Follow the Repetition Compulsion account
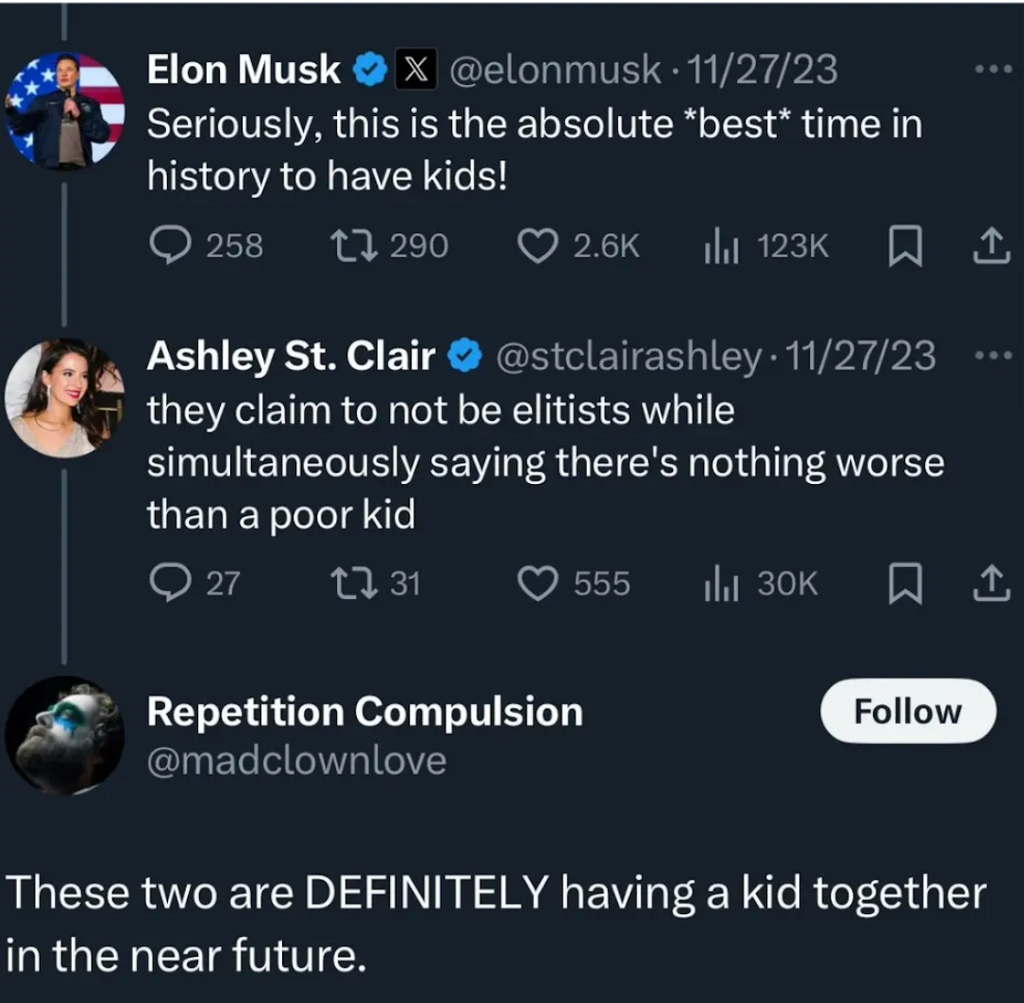 click(907, 711)
